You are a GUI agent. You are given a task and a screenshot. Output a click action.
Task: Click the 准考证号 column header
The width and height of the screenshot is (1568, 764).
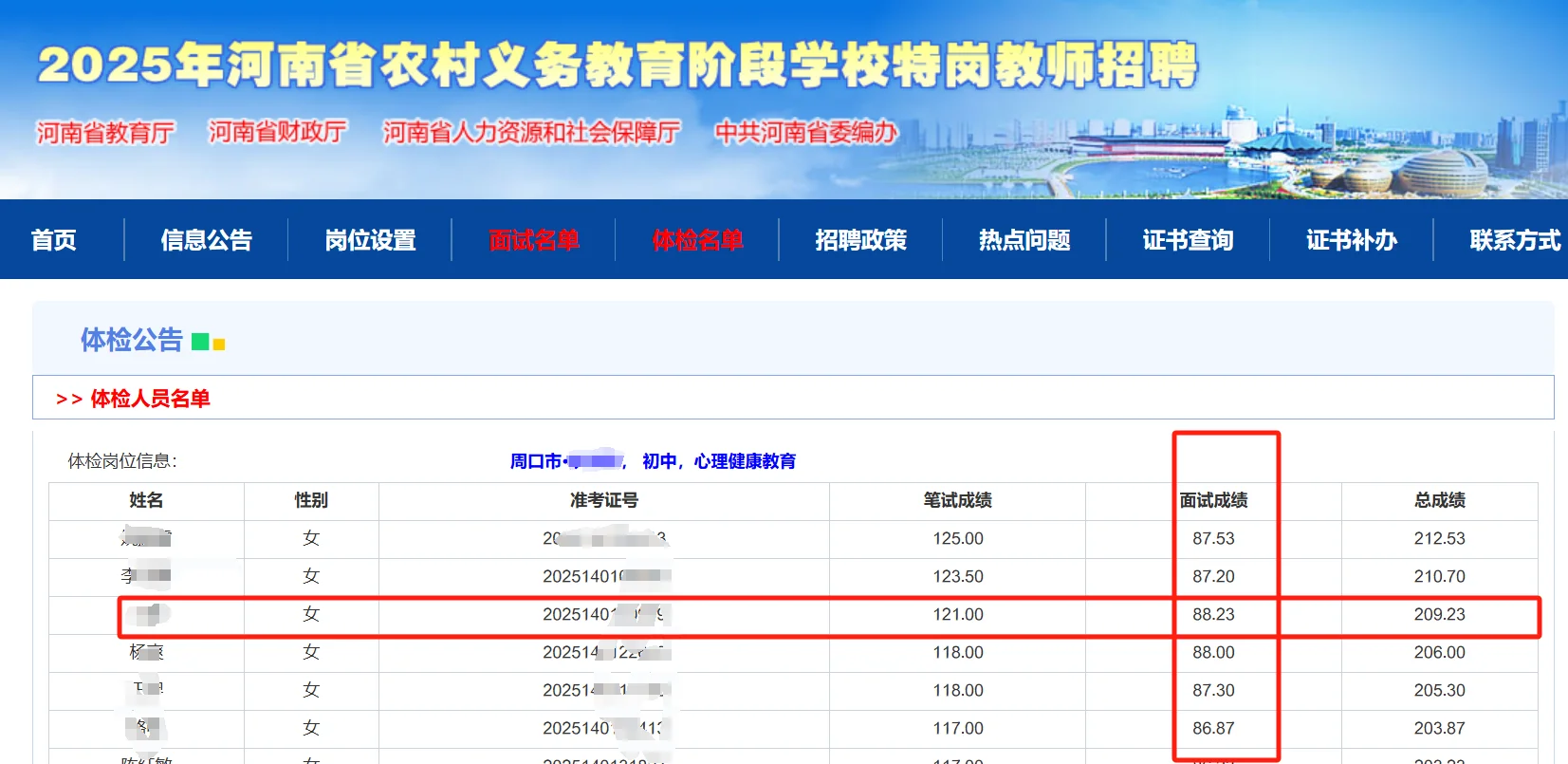click(604, 500)
